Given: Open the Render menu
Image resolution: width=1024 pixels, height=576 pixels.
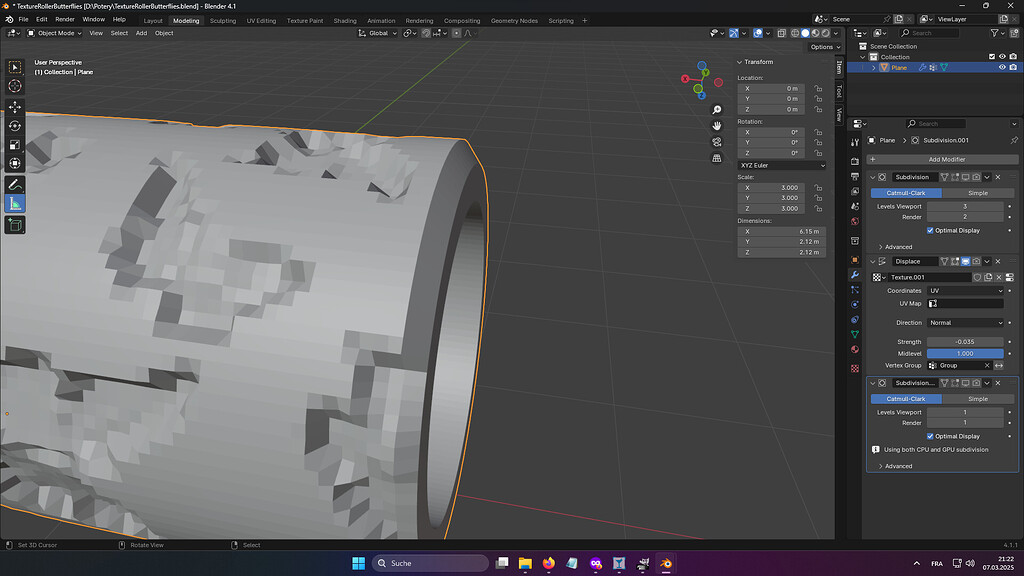Looking at the screenshot, I should click(65, 20).
